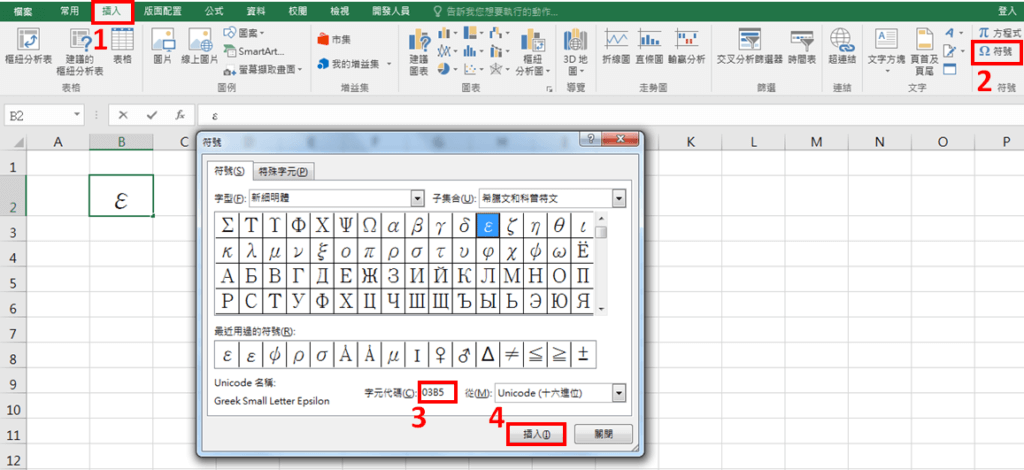
Task: Open the 方程式 (Equation) tool
Action: click(x=997, y=32)
